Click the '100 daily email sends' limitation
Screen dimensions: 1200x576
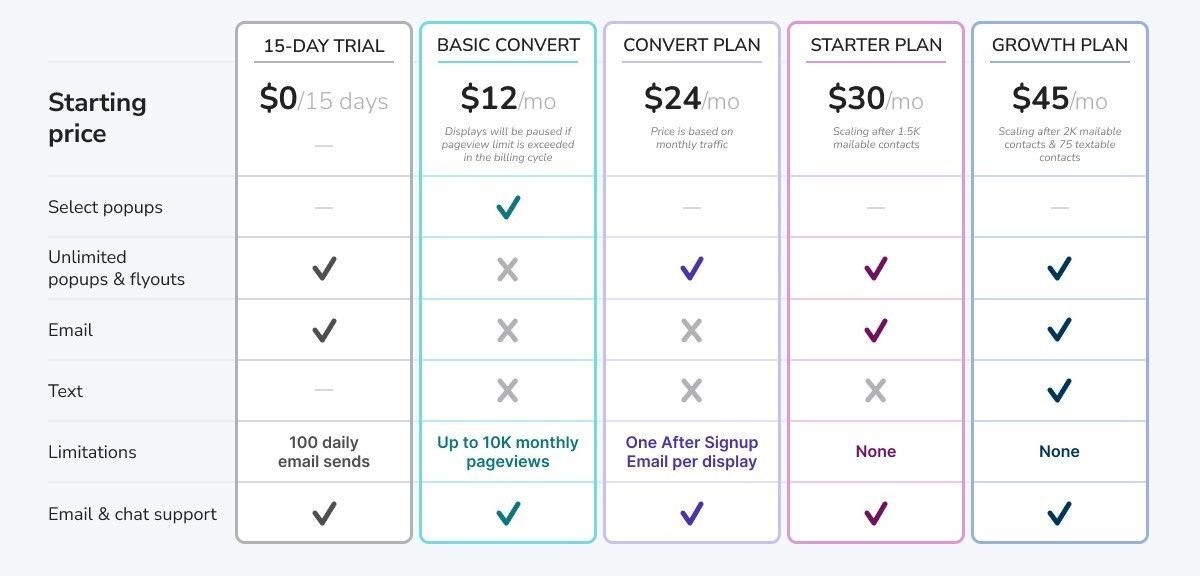(324, 452)
